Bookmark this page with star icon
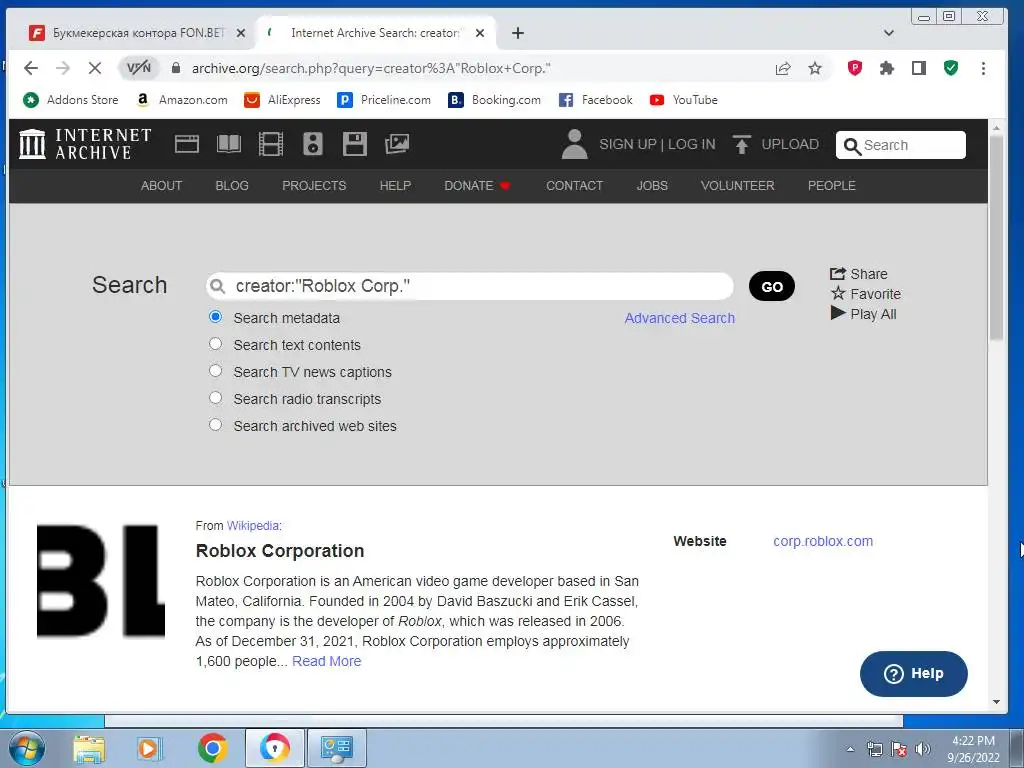This screenshot has width=1024, height=768. pos(814,68)
